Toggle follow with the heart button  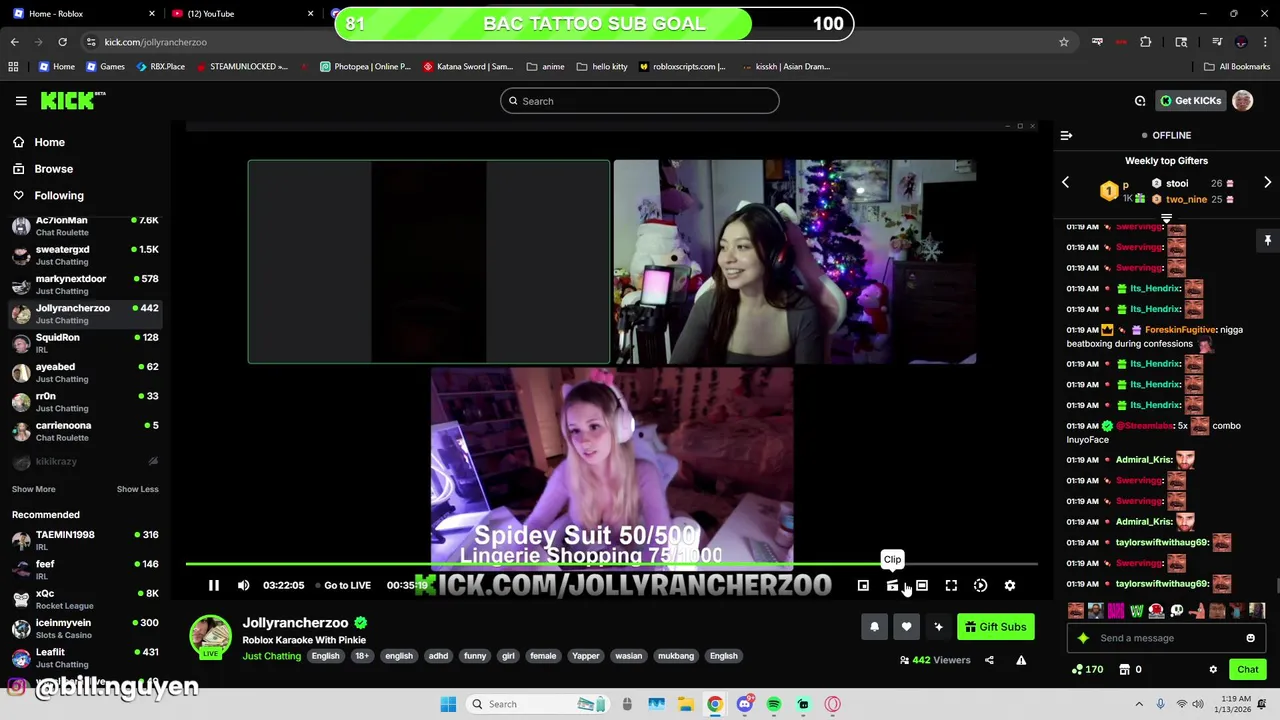(x=906, y=627)
